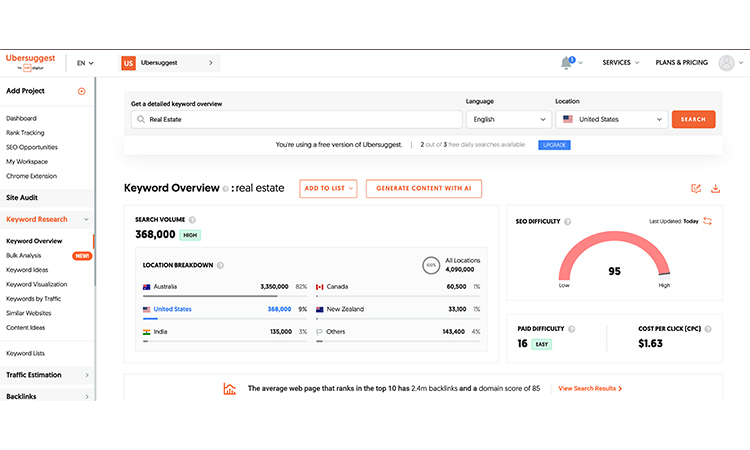Click the SEO difficulty gauge
The width and height of the screenshot is (750, 450).
614,256
